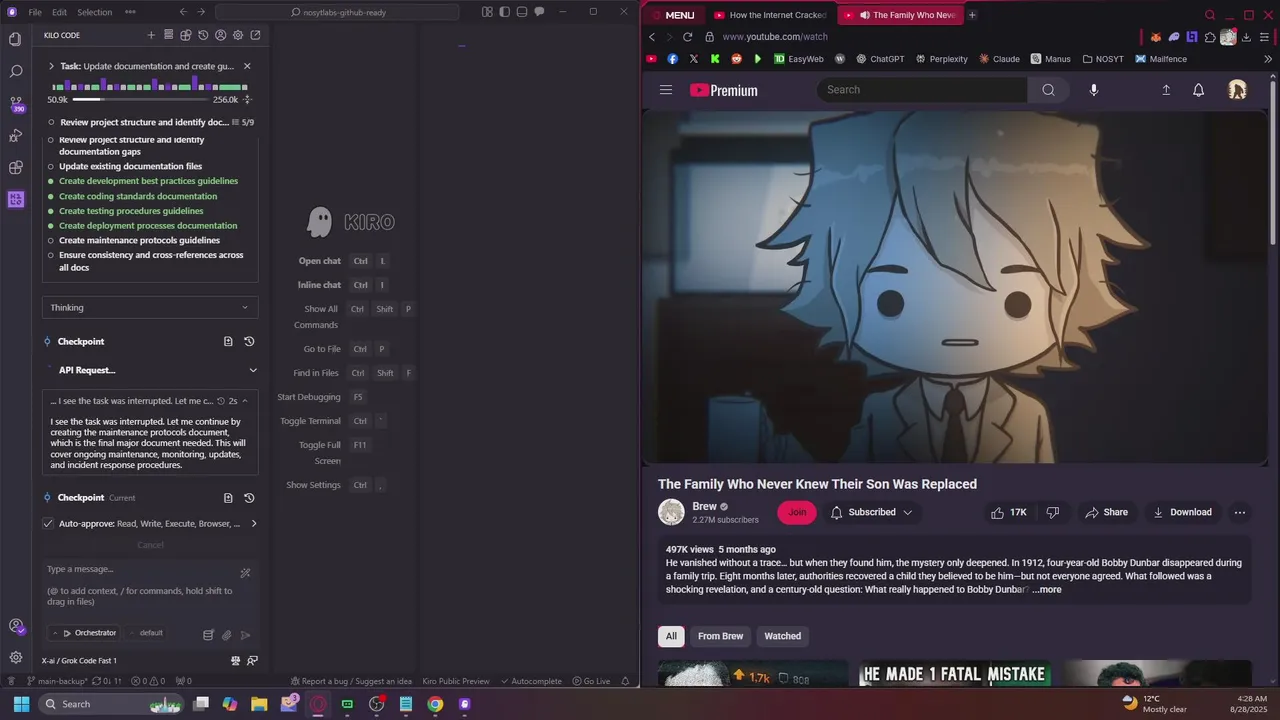Viewport: 1280px width, 720px height.
Task: Restore icon on the first Checkpoint row
Action: (x=249, y=341)
